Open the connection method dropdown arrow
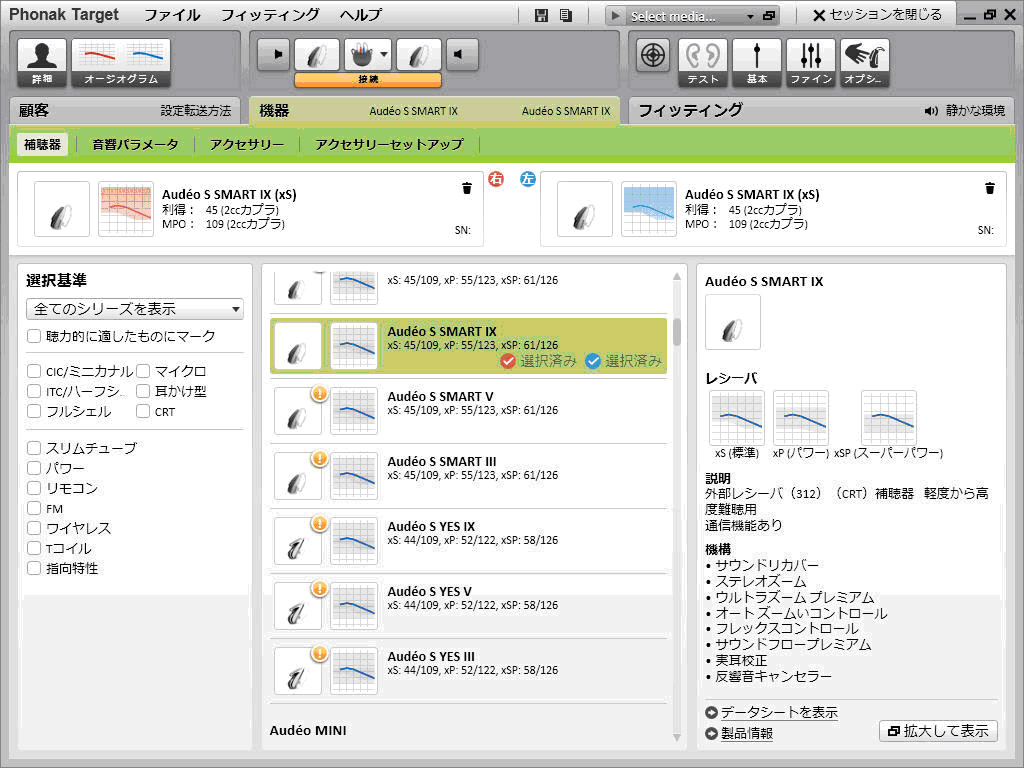1024x768 pixels. click(x=384, y=54)
